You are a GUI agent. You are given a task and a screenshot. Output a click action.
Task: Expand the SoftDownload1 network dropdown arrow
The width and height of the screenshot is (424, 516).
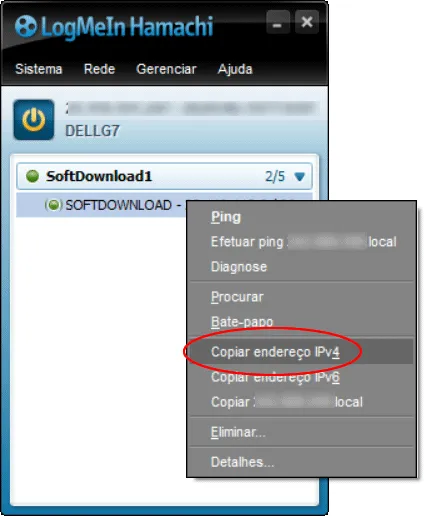[x=300, y=177]
